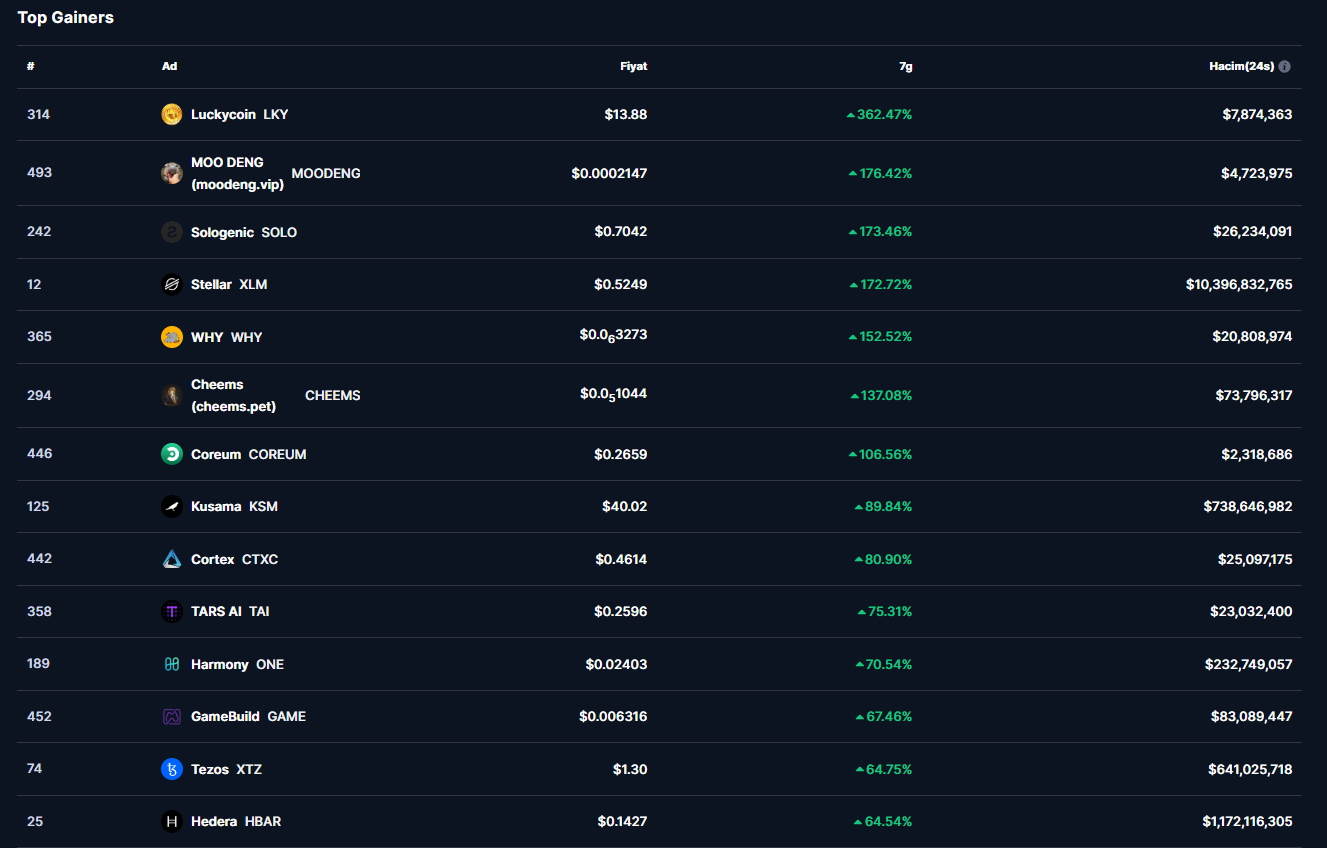Click the WHY coin logo icon

172,337
